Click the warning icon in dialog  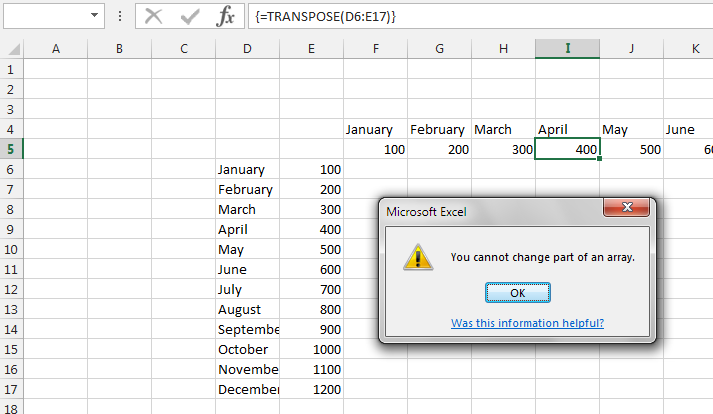coord(416,257)
